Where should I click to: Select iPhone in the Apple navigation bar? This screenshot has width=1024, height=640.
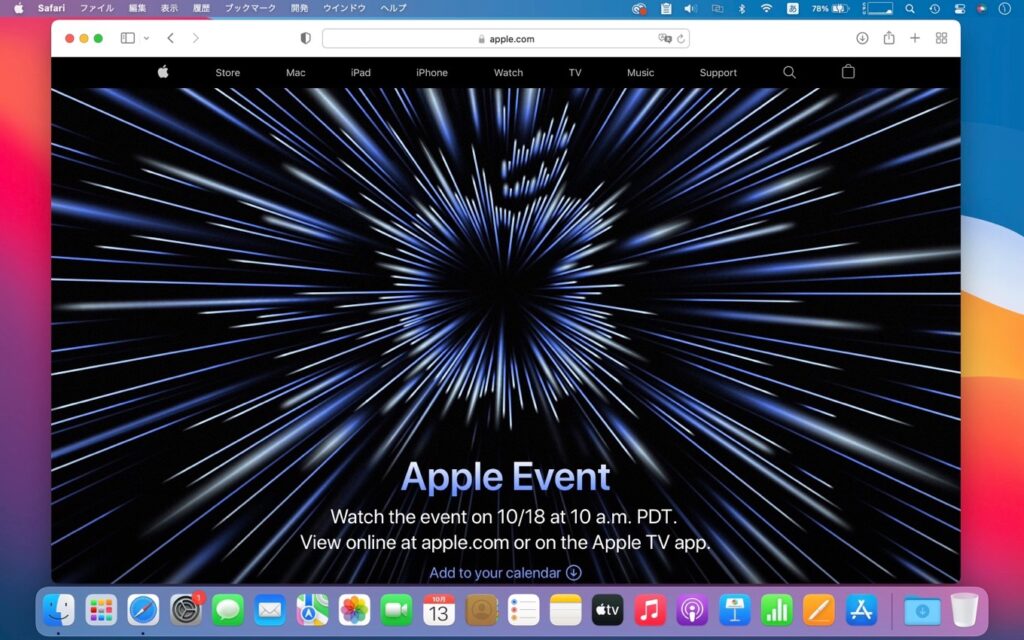click(431, 72)
